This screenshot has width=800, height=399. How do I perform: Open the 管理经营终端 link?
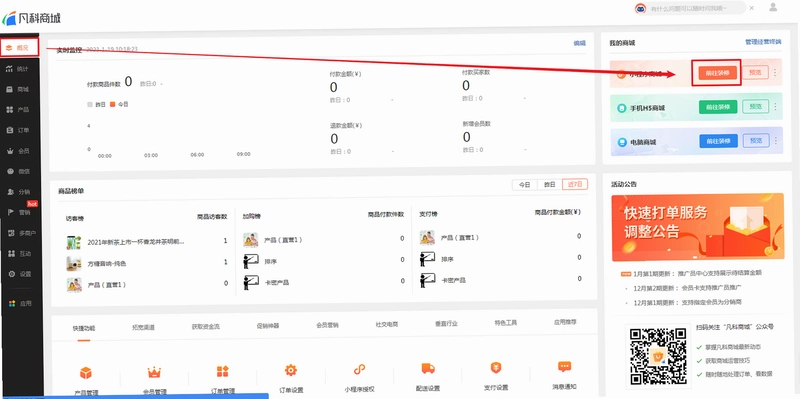[x=763, y=42]
